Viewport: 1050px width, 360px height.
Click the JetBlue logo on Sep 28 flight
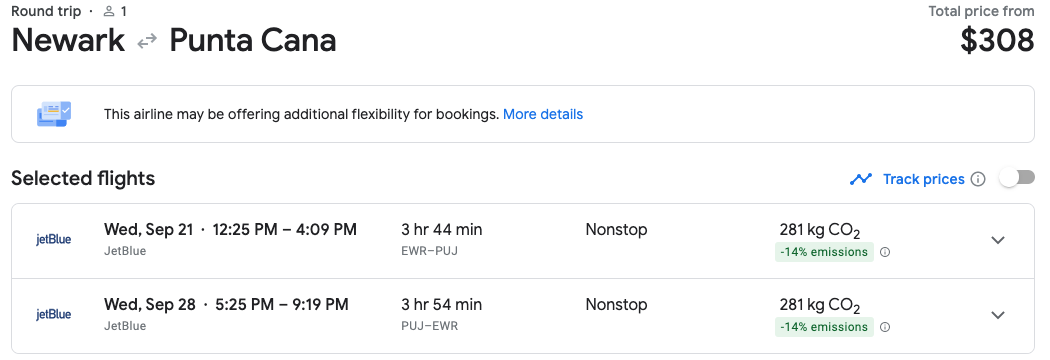point(54,314)
